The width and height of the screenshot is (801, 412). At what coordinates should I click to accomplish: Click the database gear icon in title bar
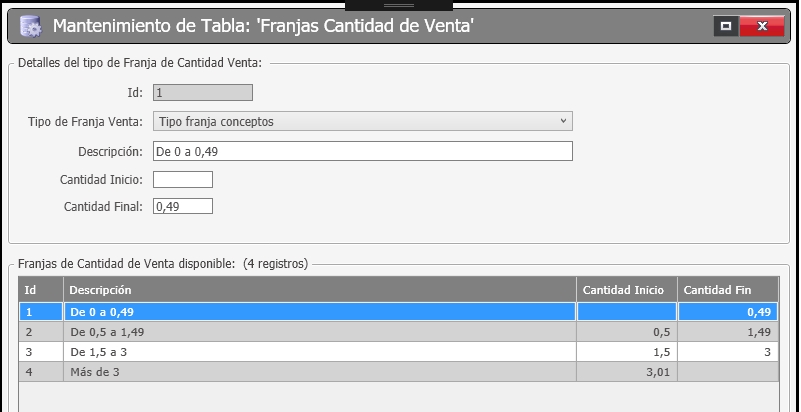coord(31,26)
